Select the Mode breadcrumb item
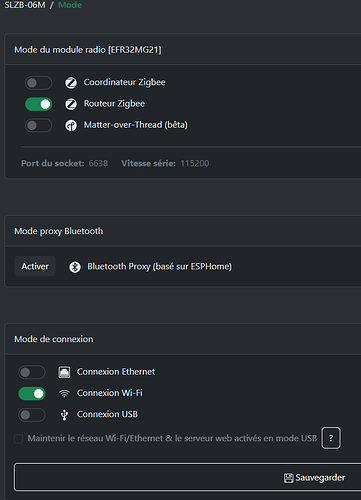 coord(70,5)
